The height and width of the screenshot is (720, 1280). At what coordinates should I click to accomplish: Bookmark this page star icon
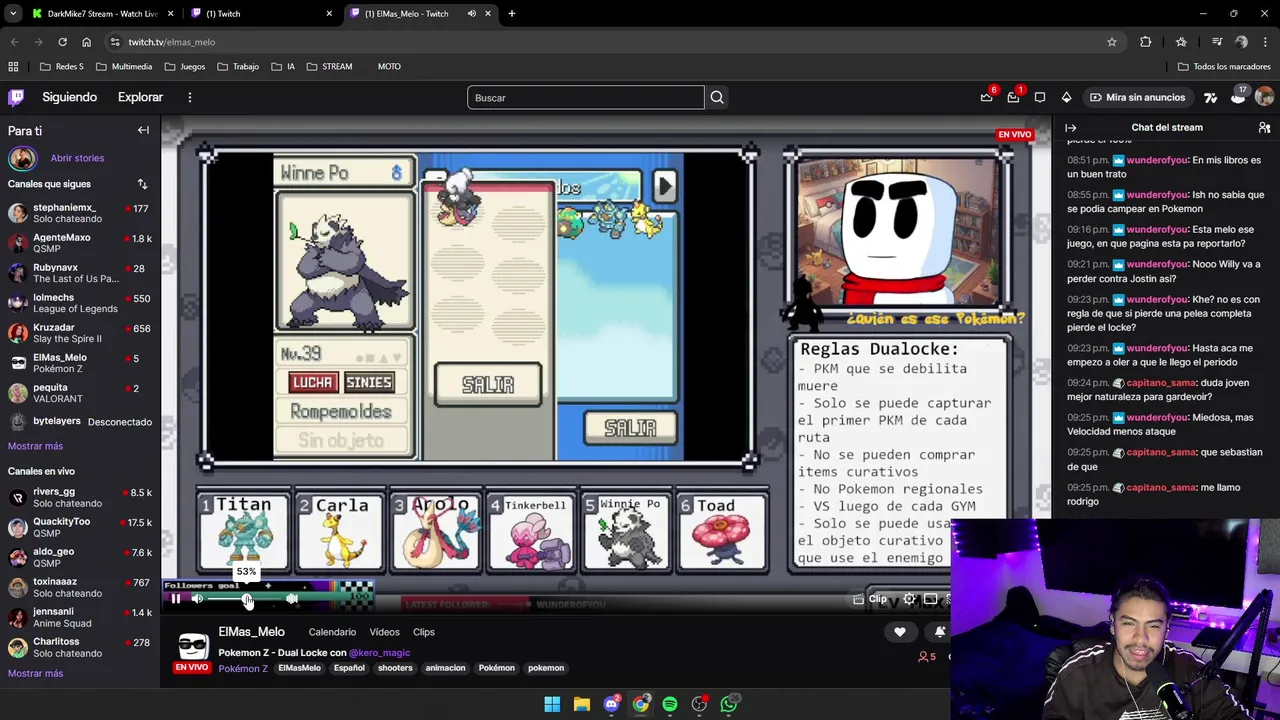1111,42
